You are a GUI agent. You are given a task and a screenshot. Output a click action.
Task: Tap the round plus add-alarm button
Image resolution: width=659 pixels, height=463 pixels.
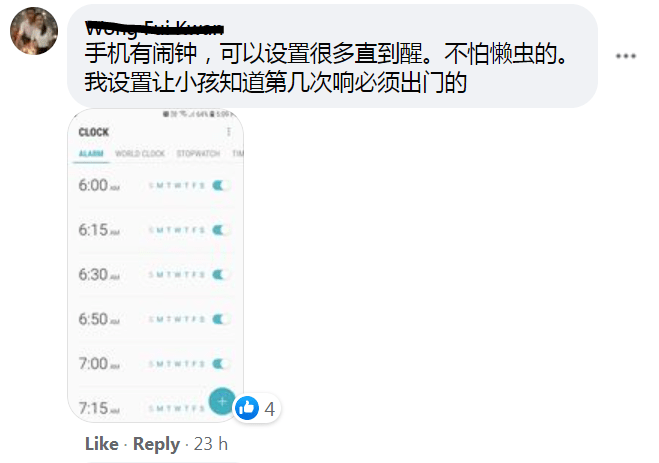(222, 401)
